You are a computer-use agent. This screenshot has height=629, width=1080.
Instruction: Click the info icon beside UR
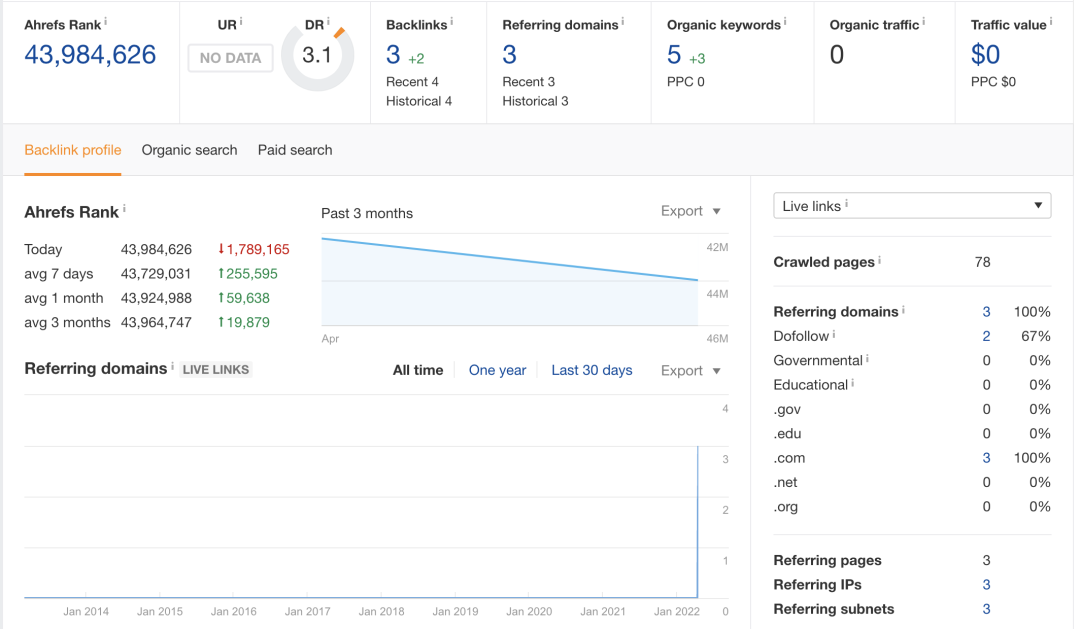(241, 21)
